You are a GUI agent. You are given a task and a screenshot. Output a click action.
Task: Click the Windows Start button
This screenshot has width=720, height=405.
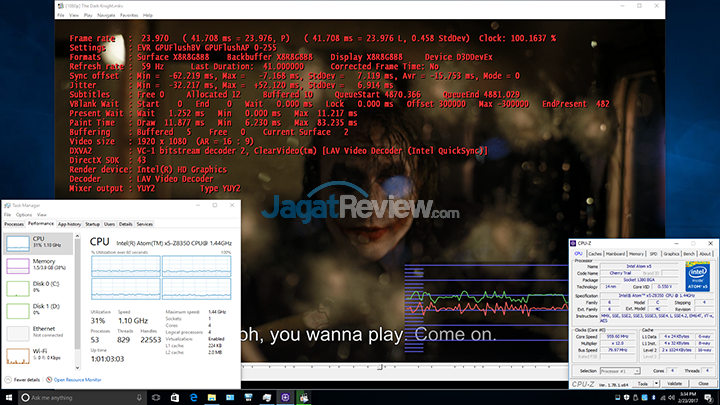point(9,397)
